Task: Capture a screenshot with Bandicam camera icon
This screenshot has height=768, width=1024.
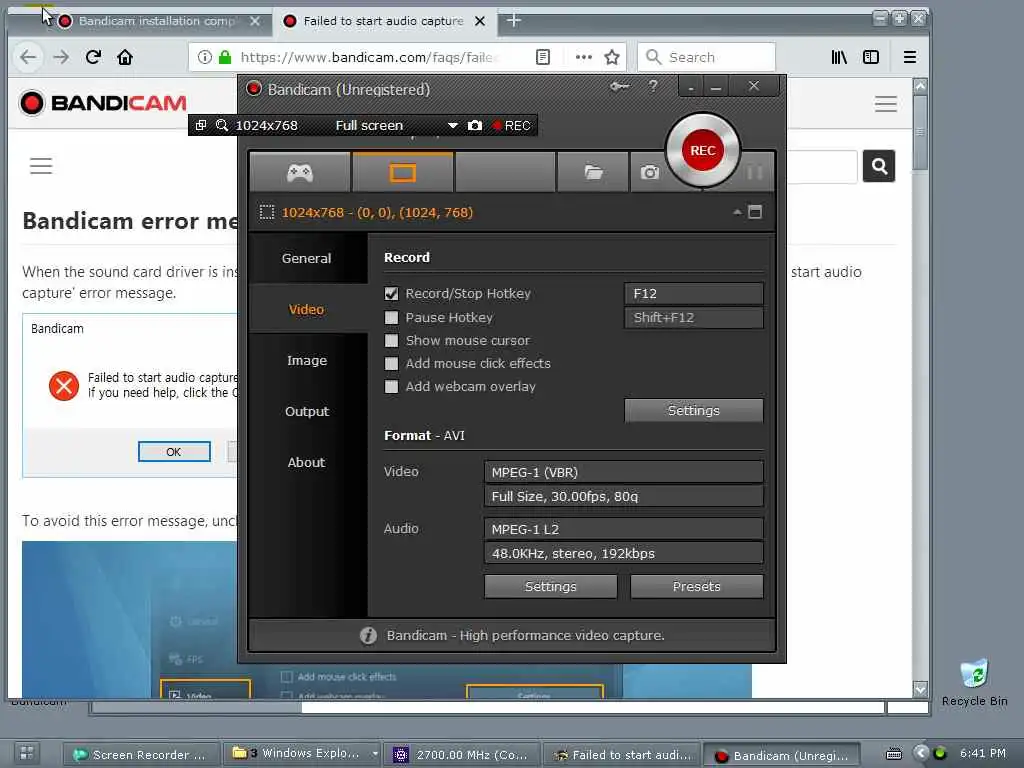Action: pyautogui.click(x=649, y=172)
